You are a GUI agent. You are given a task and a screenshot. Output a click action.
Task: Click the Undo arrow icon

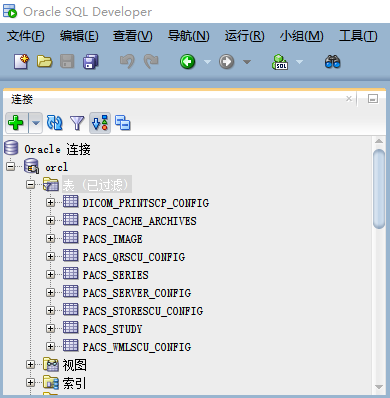(127, 62)
